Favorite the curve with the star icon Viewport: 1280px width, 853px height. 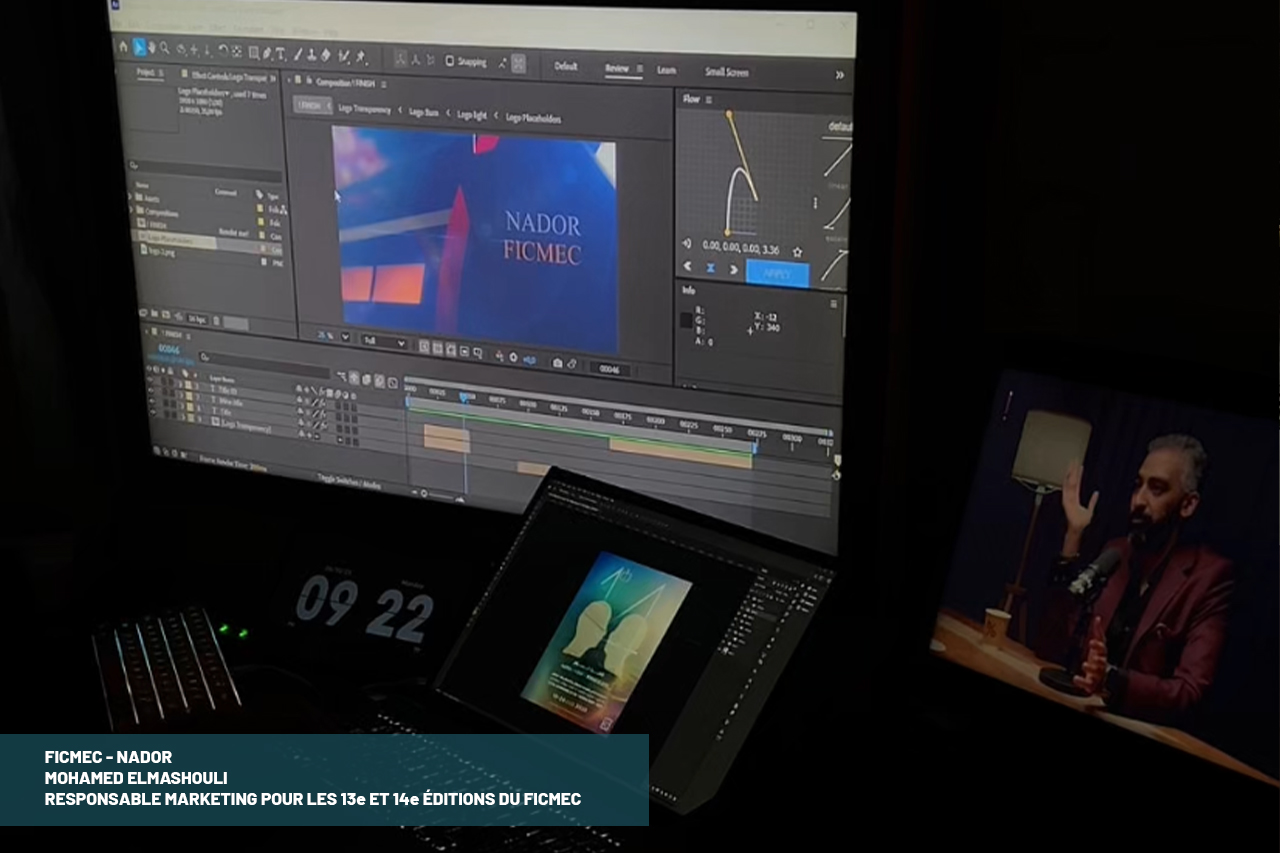(x=797, y=252)
